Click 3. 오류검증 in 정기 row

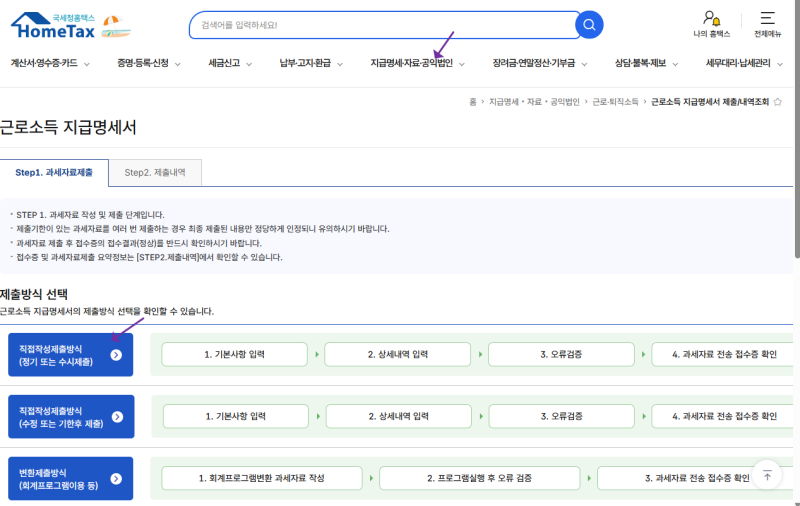[x=561, y=355]
